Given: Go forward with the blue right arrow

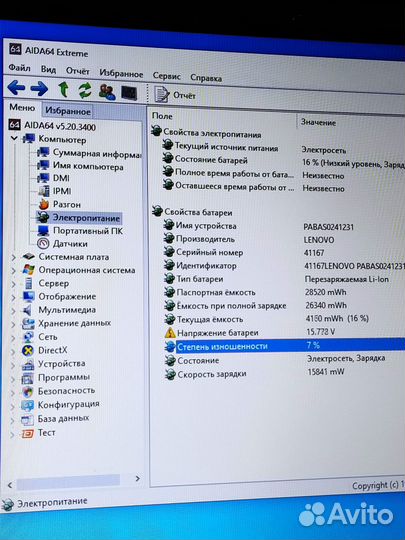Looking at the screenshot, I should tap(39, 89).
